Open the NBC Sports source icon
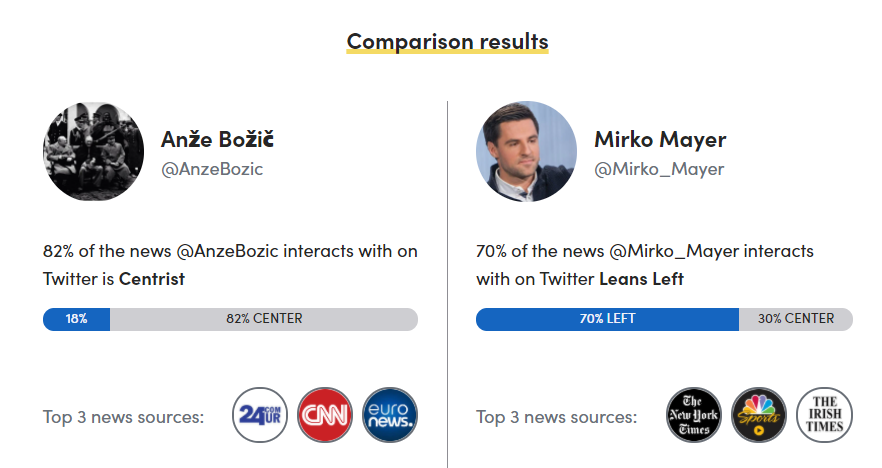This screenshot has height=468, width=882. pyautogui.click(x=759, y=415)
